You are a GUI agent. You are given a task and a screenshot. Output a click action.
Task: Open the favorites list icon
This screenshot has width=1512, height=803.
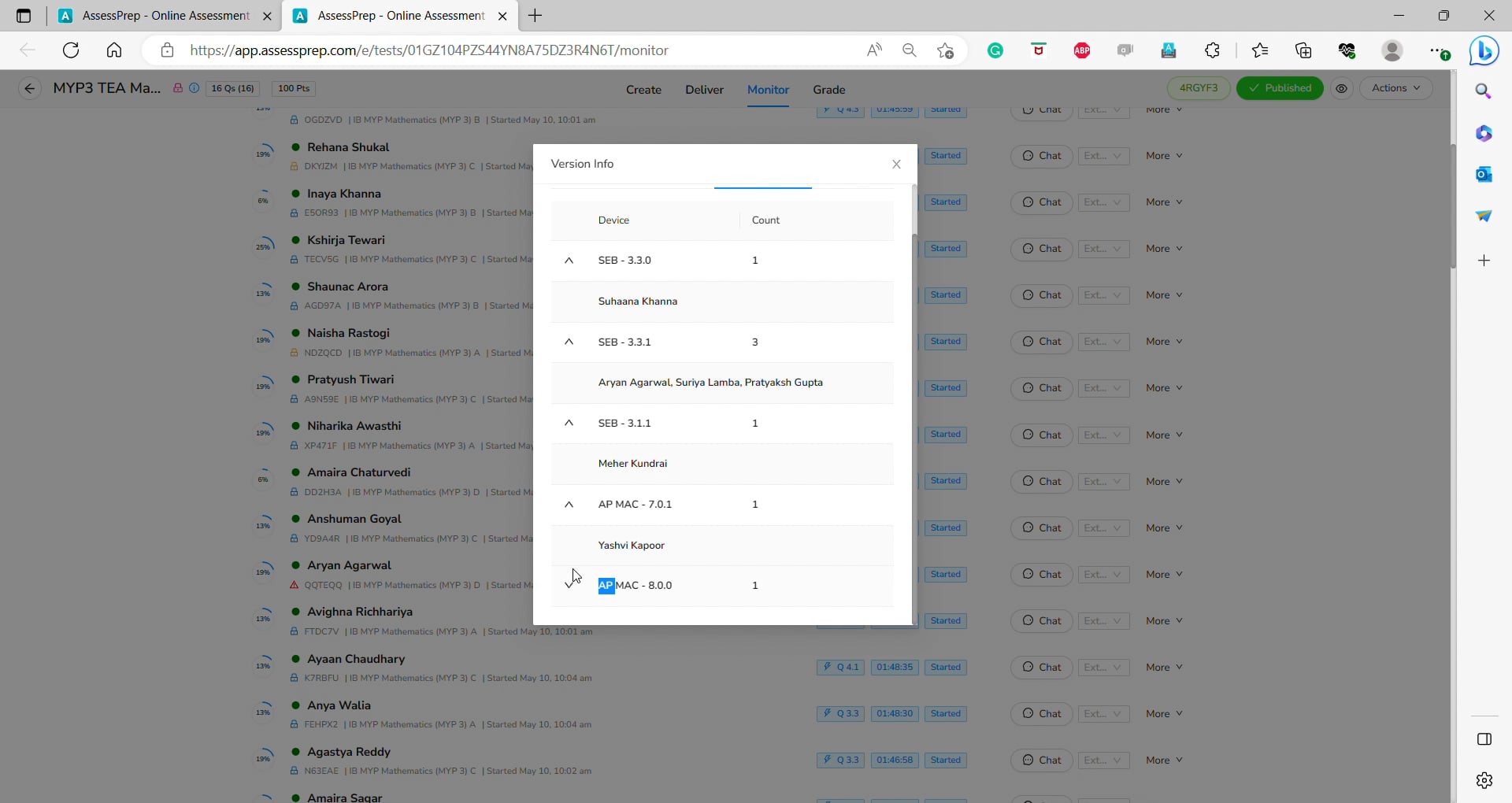(1260, 50)
